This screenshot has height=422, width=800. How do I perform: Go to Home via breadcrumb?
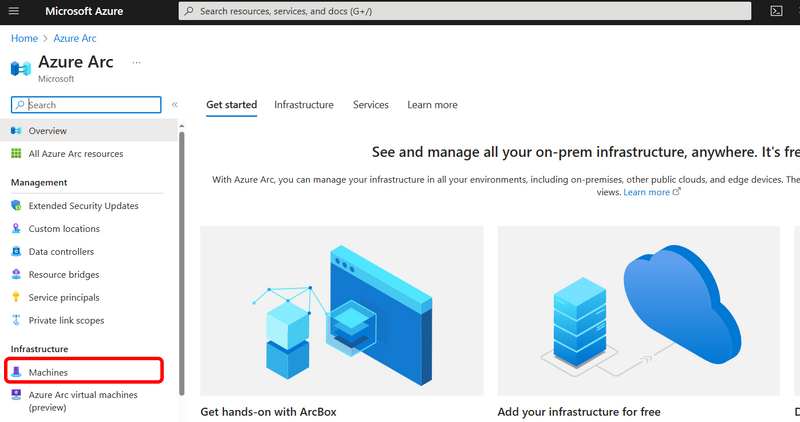pos(24,38)
